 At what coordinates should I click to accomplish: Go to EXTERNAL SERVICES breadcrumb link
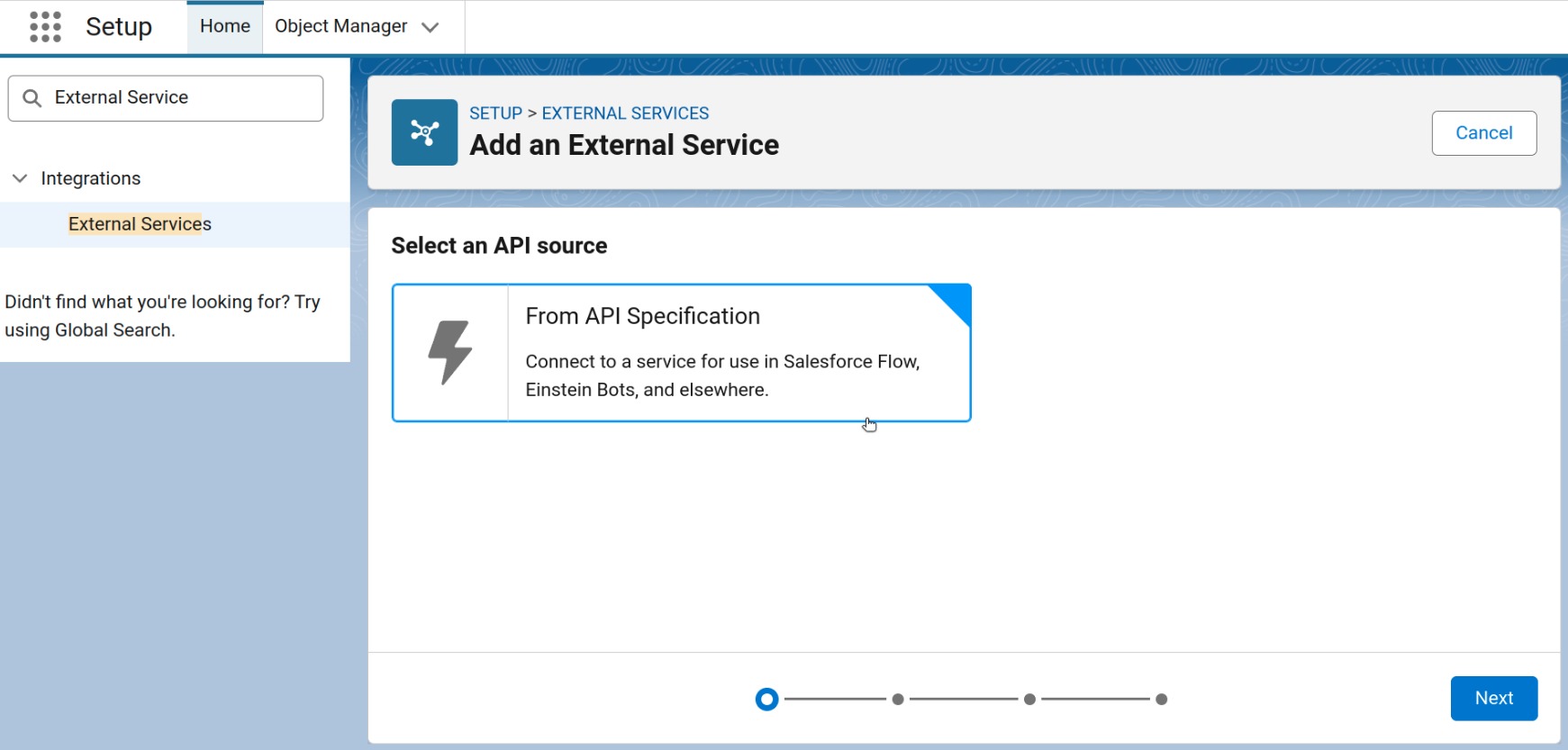pos(625,113)
